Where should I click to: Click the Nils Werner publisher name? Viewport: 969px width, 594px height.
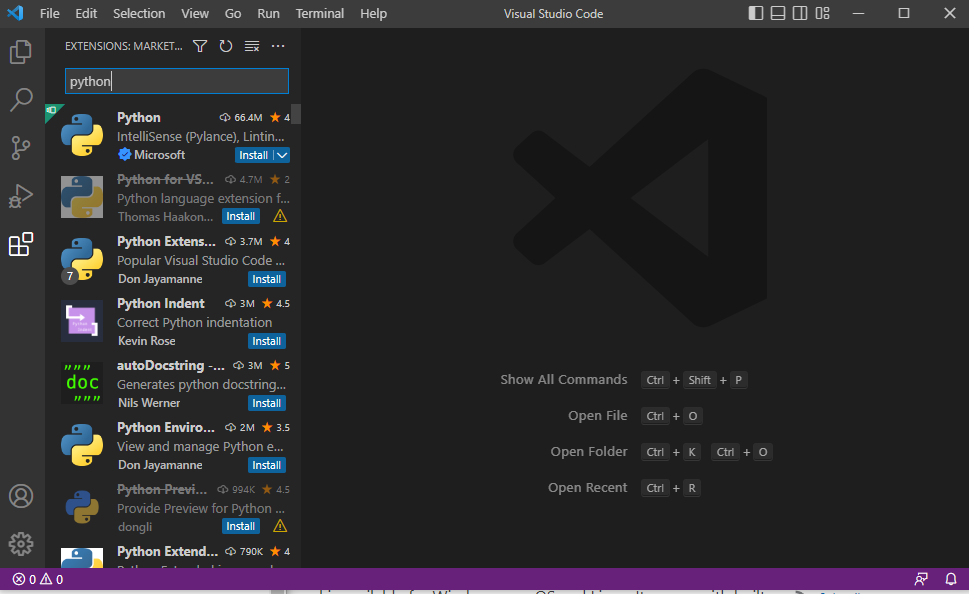[x=149, y=403]
